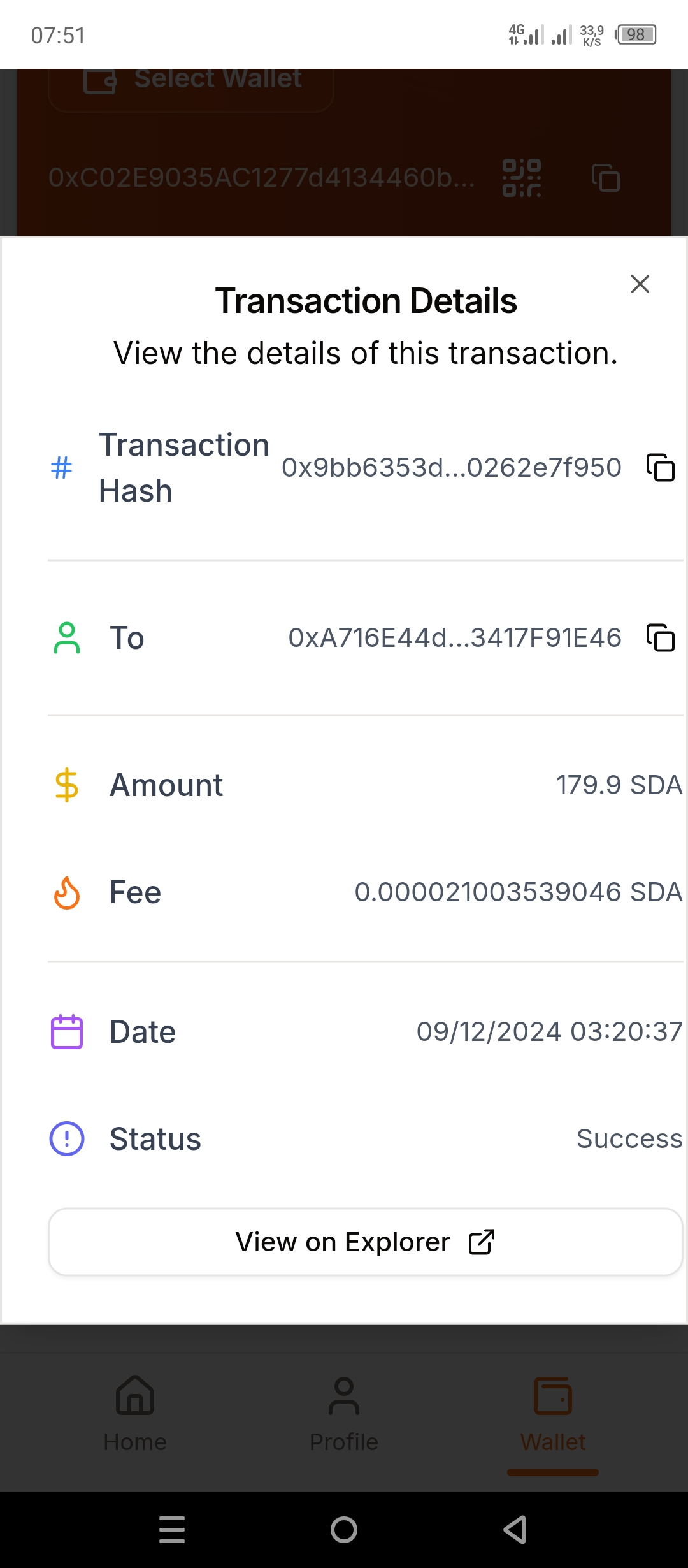Tap the purple calendar Date icon
Image resolution: width=688 pixels, height=1568 pixels.
66,1031
